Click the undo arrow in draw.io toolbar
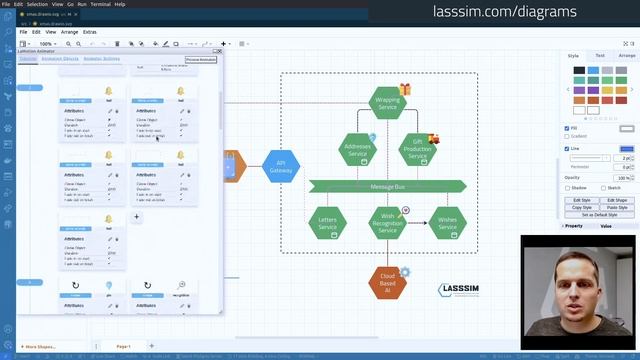Screen dimensions: 640x360 [92, 44]
